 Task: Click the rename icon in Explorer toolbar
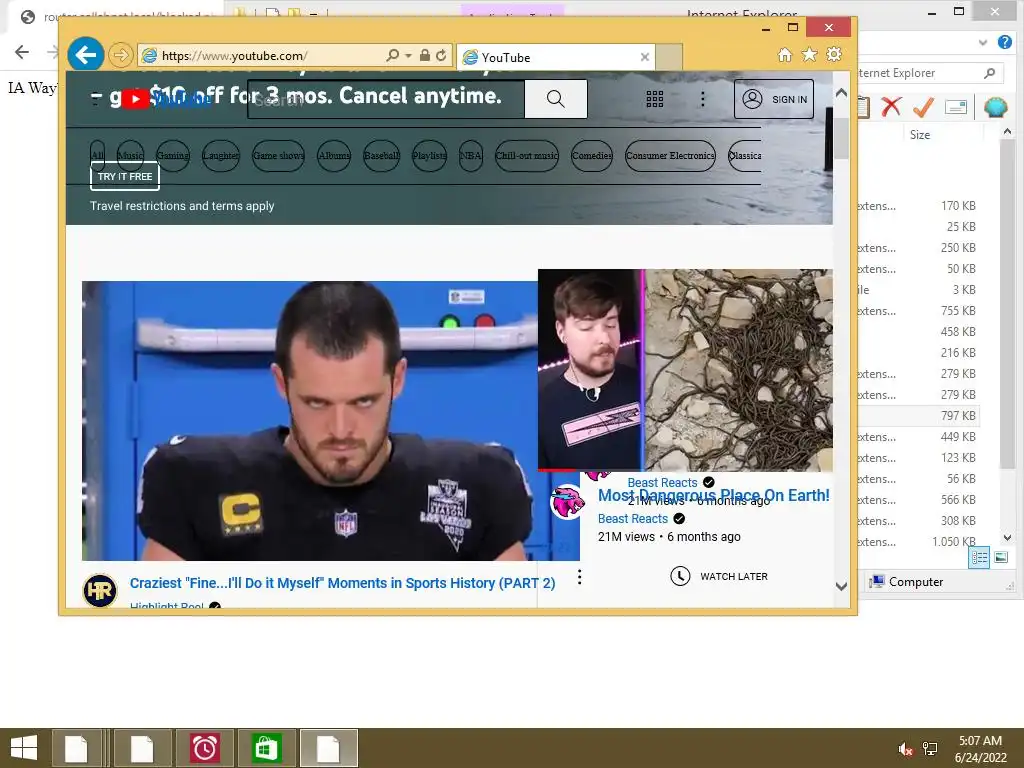[x=955, y=106]
